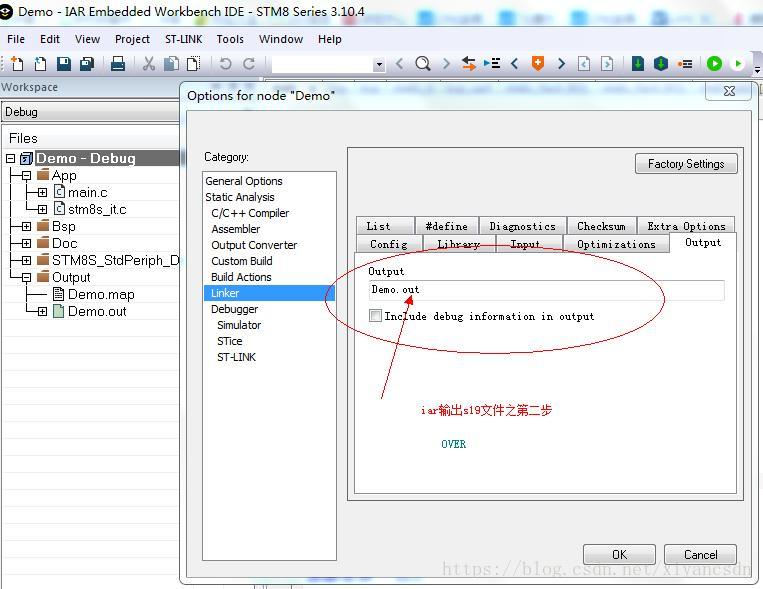Open the toolbar search combo box dropdown

[x=379, y=64]
